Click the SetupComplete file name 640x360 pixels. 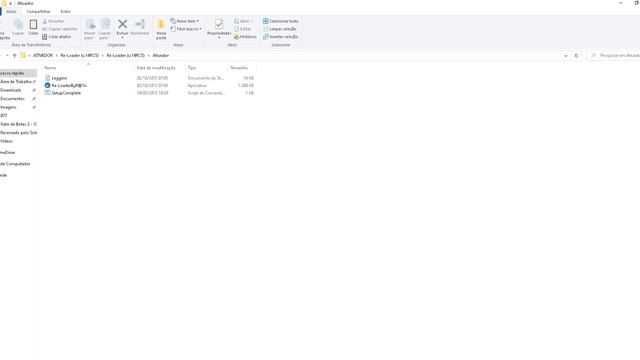(x=66, y=93)
